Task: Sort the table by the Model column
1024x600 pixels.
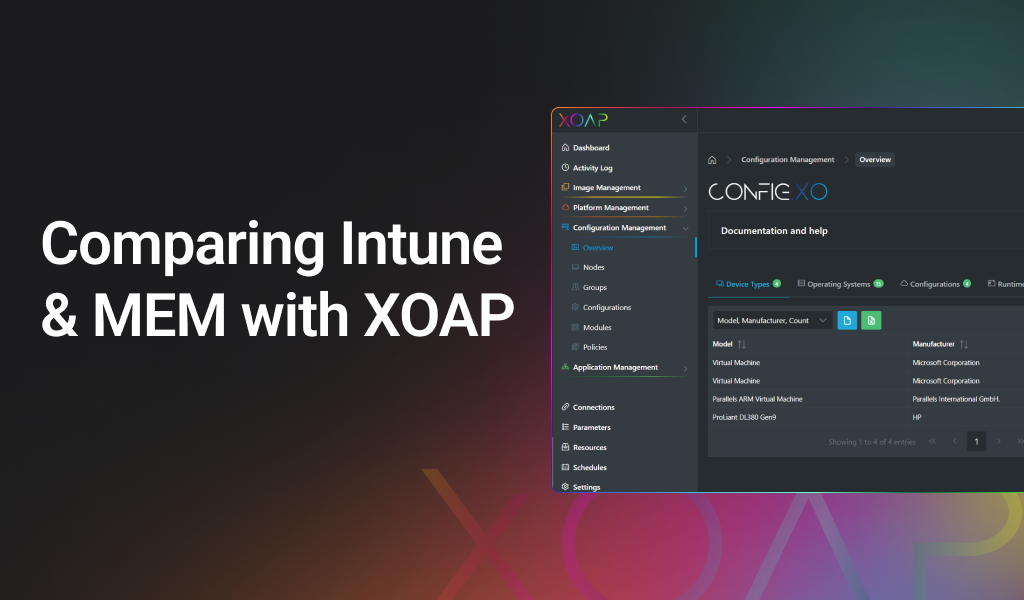Action: [x=741, y=344]
